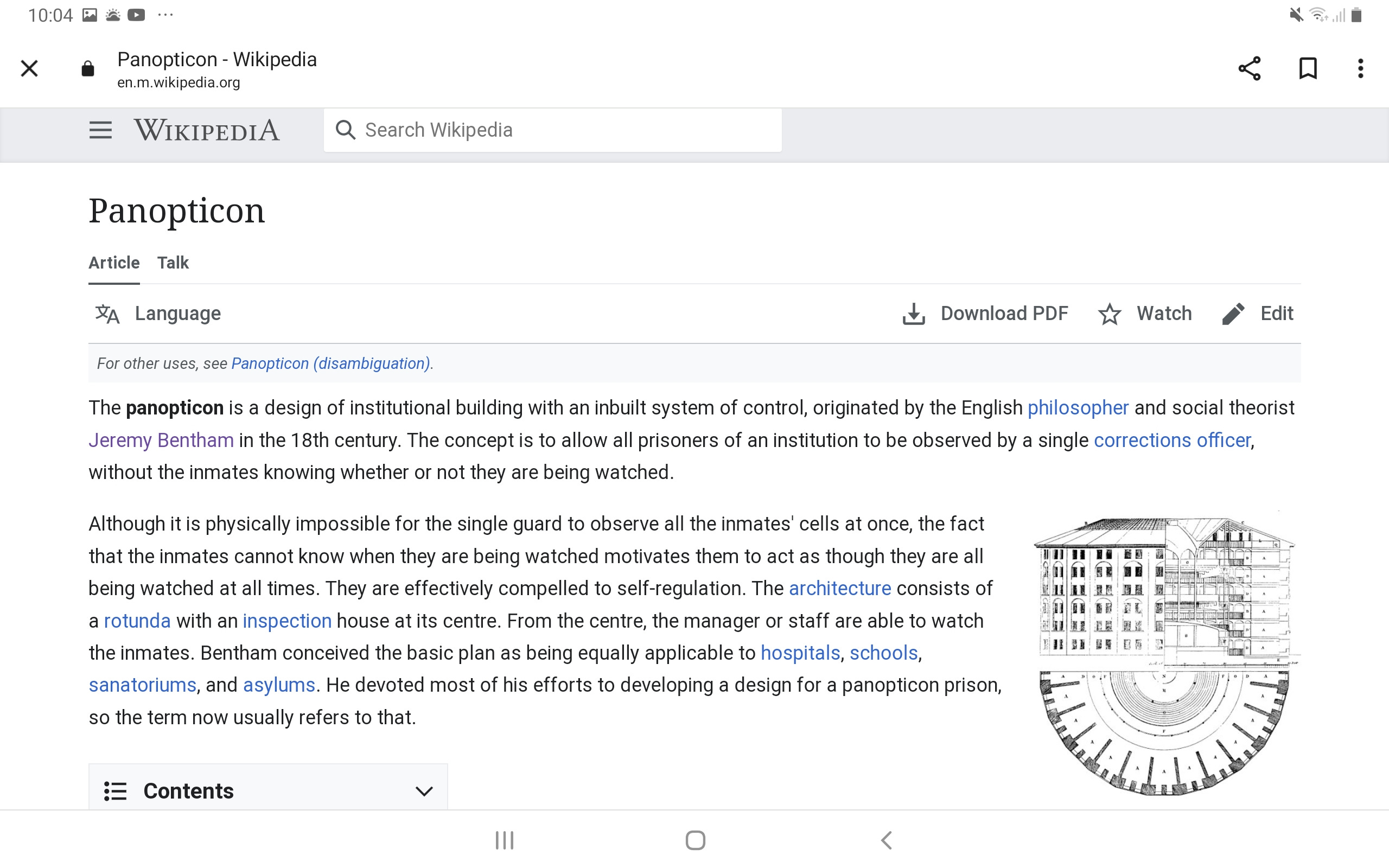This screenshot has height=868, width=1389.
Task: Open the three-dot browser menu
Action: coord(1360,68)
